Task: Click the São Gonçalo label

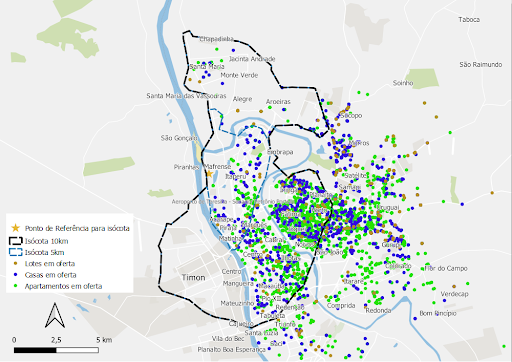Action: [x=179, y=138]
